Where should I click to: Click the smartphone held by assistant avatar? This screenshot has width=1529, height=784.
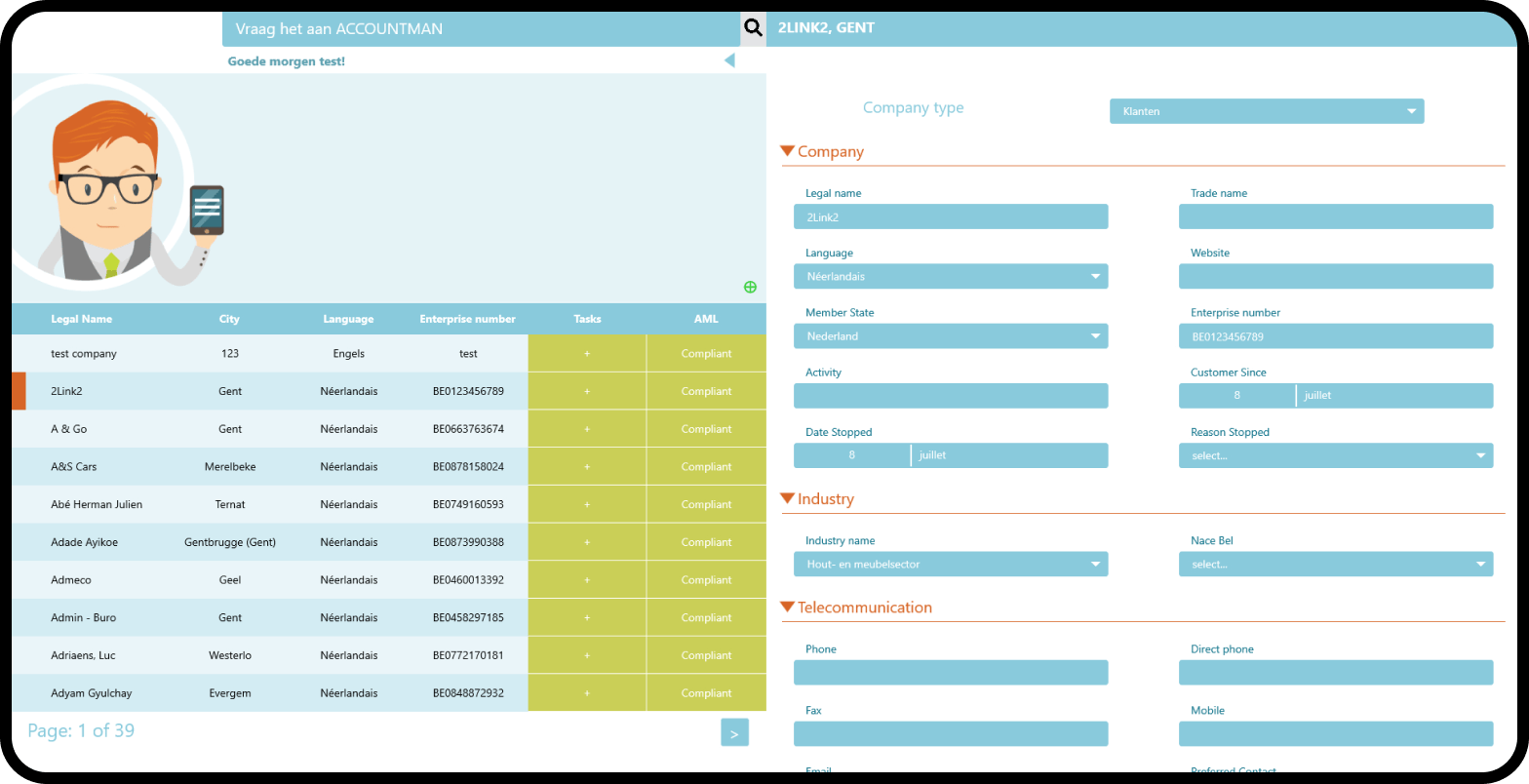tap(207, 210)
